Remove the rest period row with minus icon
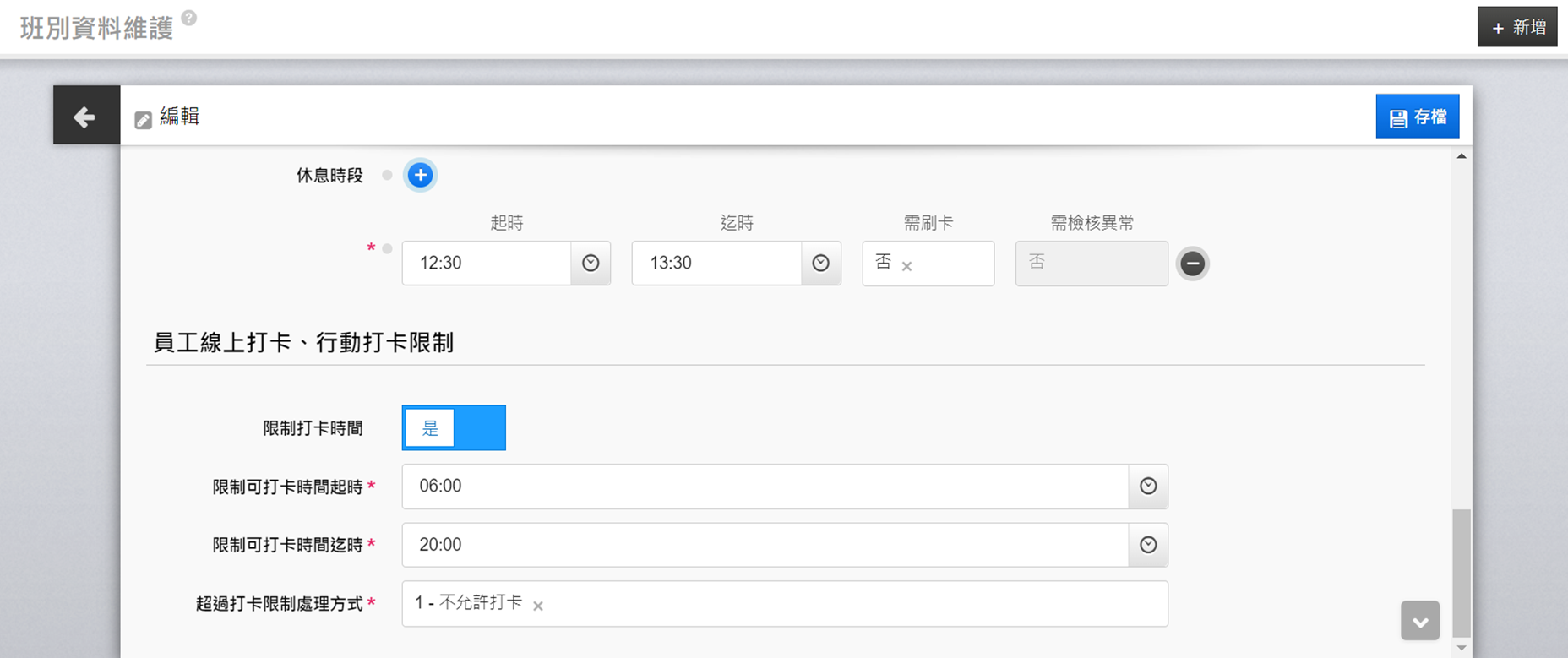The width and height of the screenshot is (1568, 658). click(x=1192, y=264)
